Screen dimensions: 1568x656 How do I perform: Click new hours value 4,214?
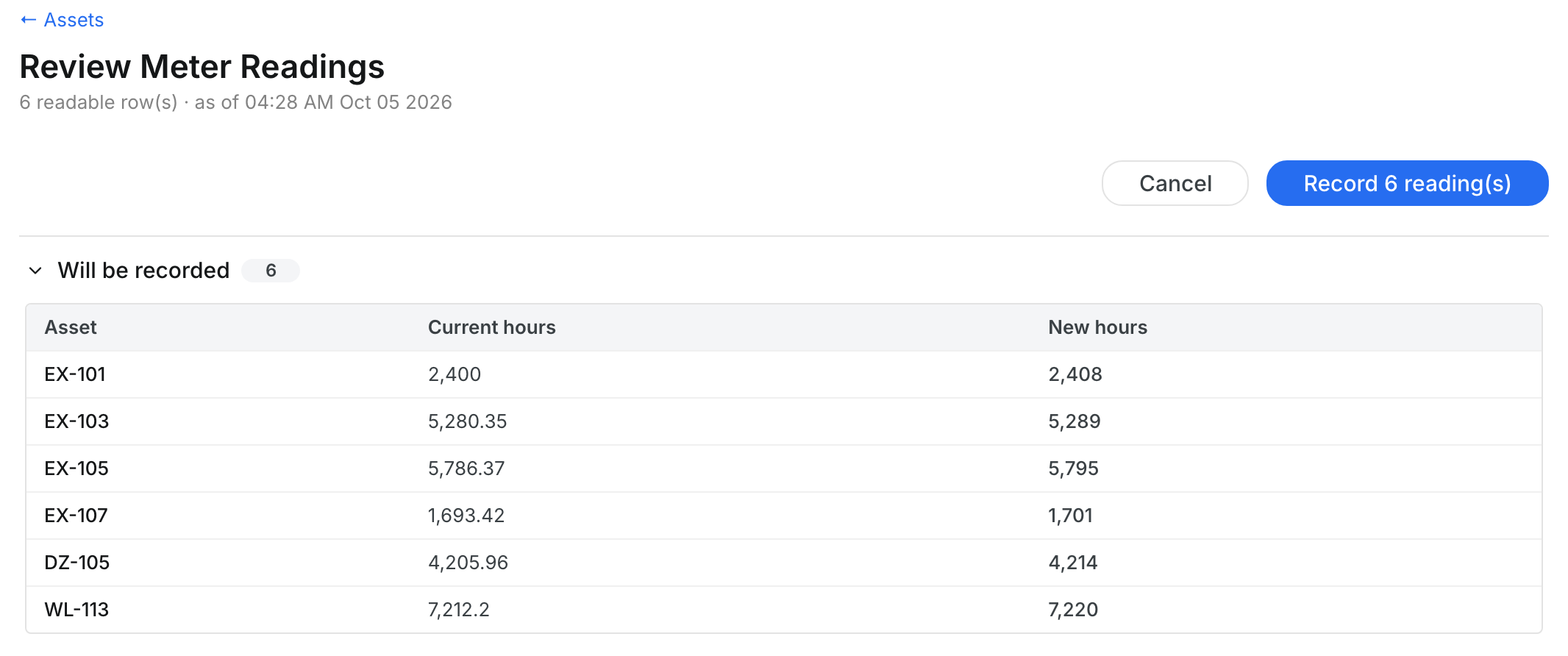click(x=1072, y=563)
